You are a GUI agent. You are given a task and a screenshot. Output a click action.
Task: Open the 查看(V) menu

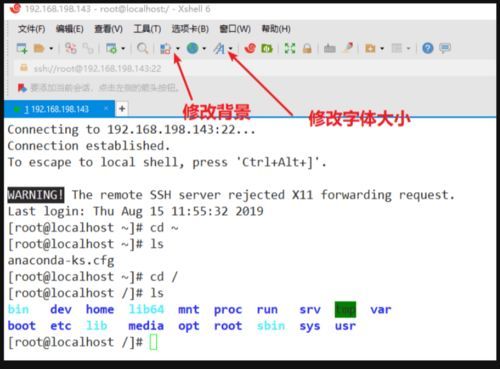click(x=108, y=29)
